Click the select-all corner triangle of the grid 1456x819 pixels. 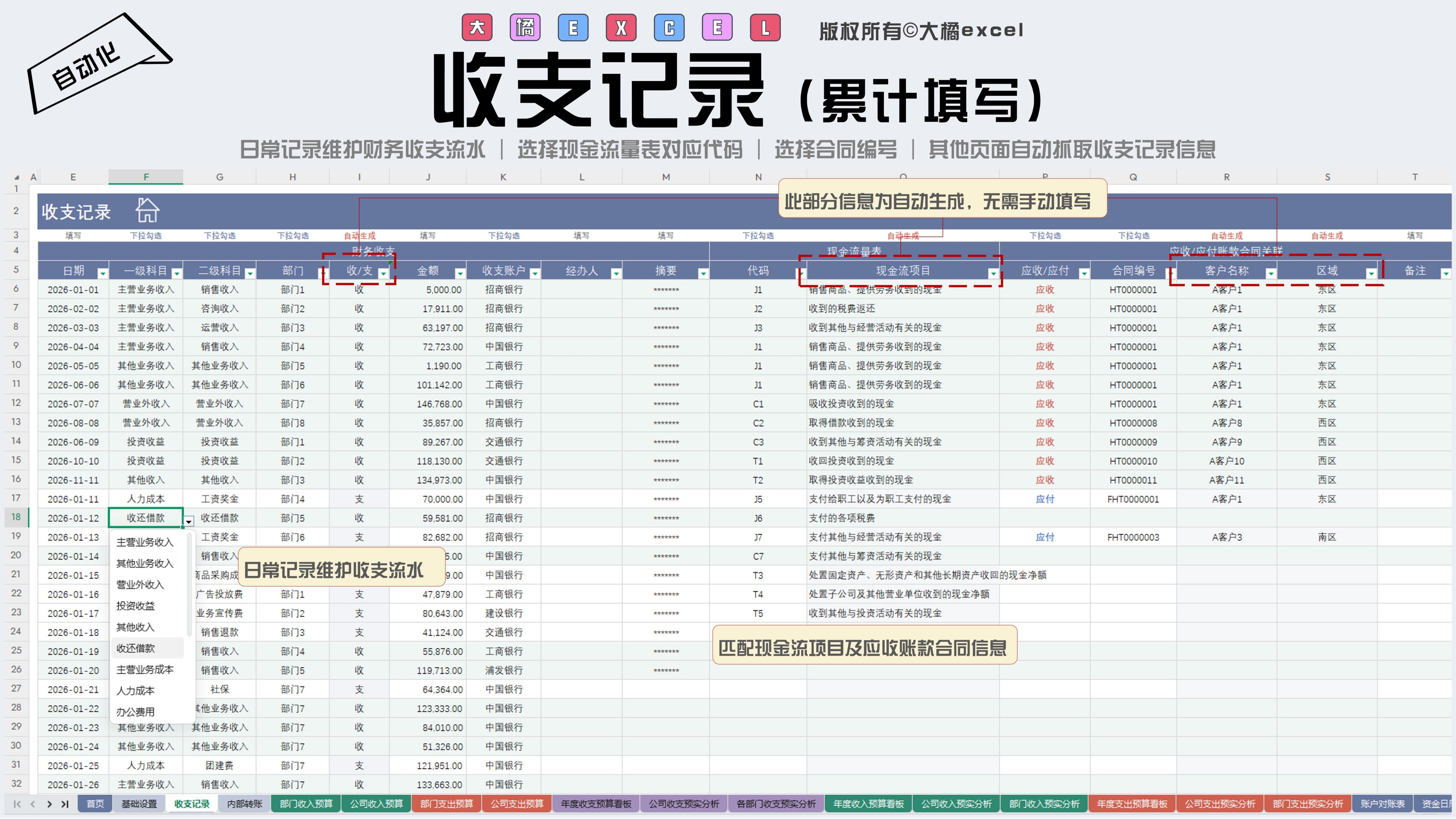[x=16, y=177]
